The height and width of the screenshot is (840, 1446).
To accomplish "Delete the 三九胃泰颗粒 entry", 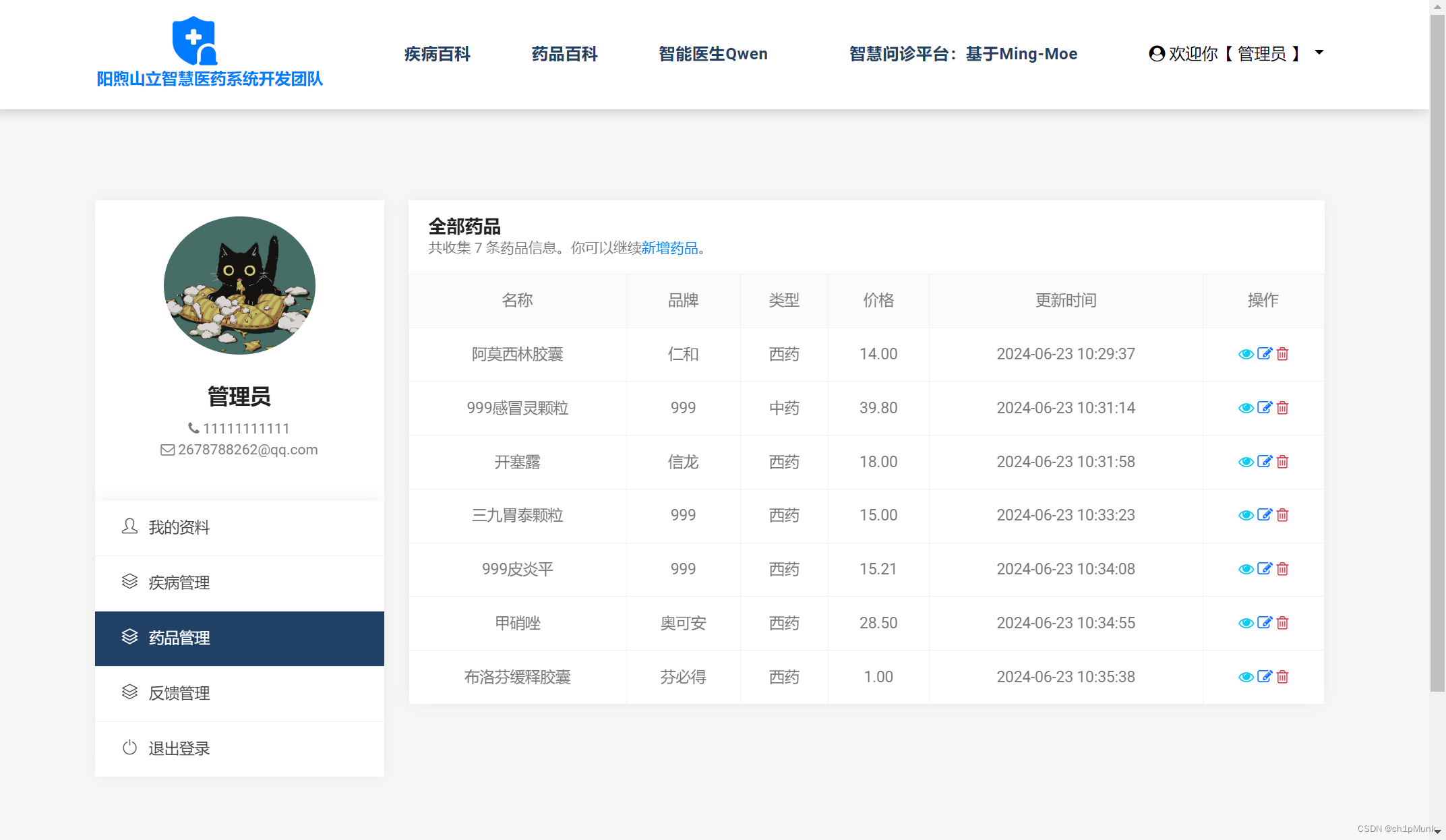I will [x=1282, y=515].
